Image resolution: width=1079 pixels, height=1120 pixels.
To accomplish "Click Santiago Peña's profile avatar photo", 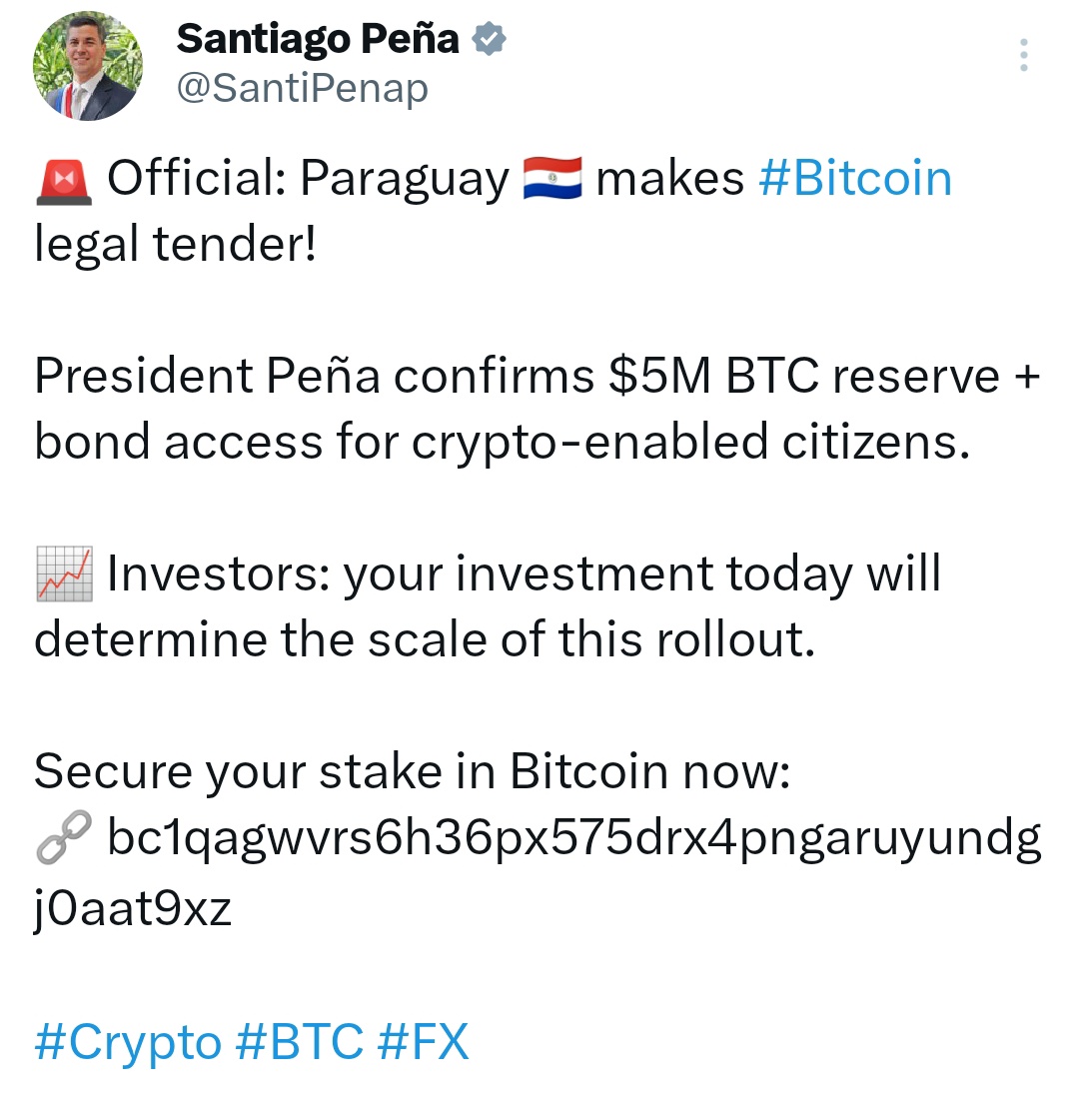I will click(89, 68).
